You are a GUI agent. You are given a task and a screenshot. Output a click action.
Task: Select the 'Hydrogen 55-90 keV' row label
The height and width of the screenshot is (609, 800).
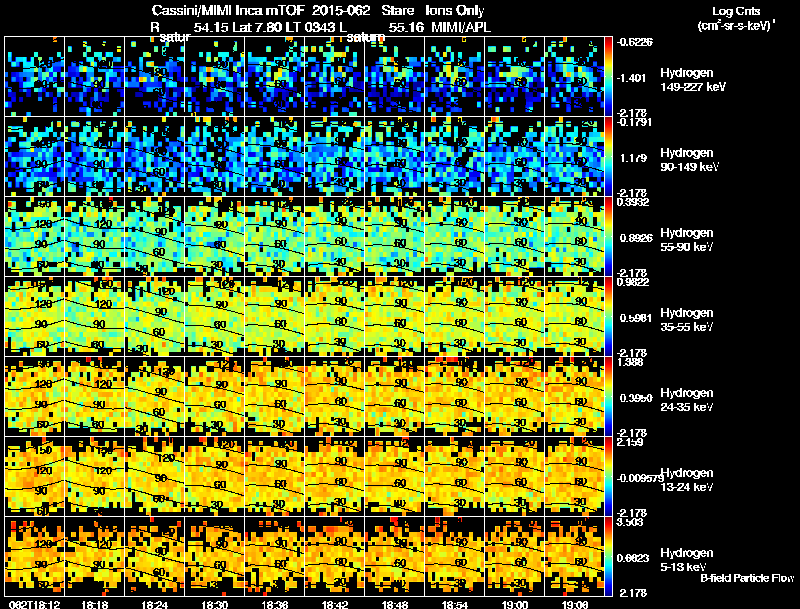(x=687, y=240)
